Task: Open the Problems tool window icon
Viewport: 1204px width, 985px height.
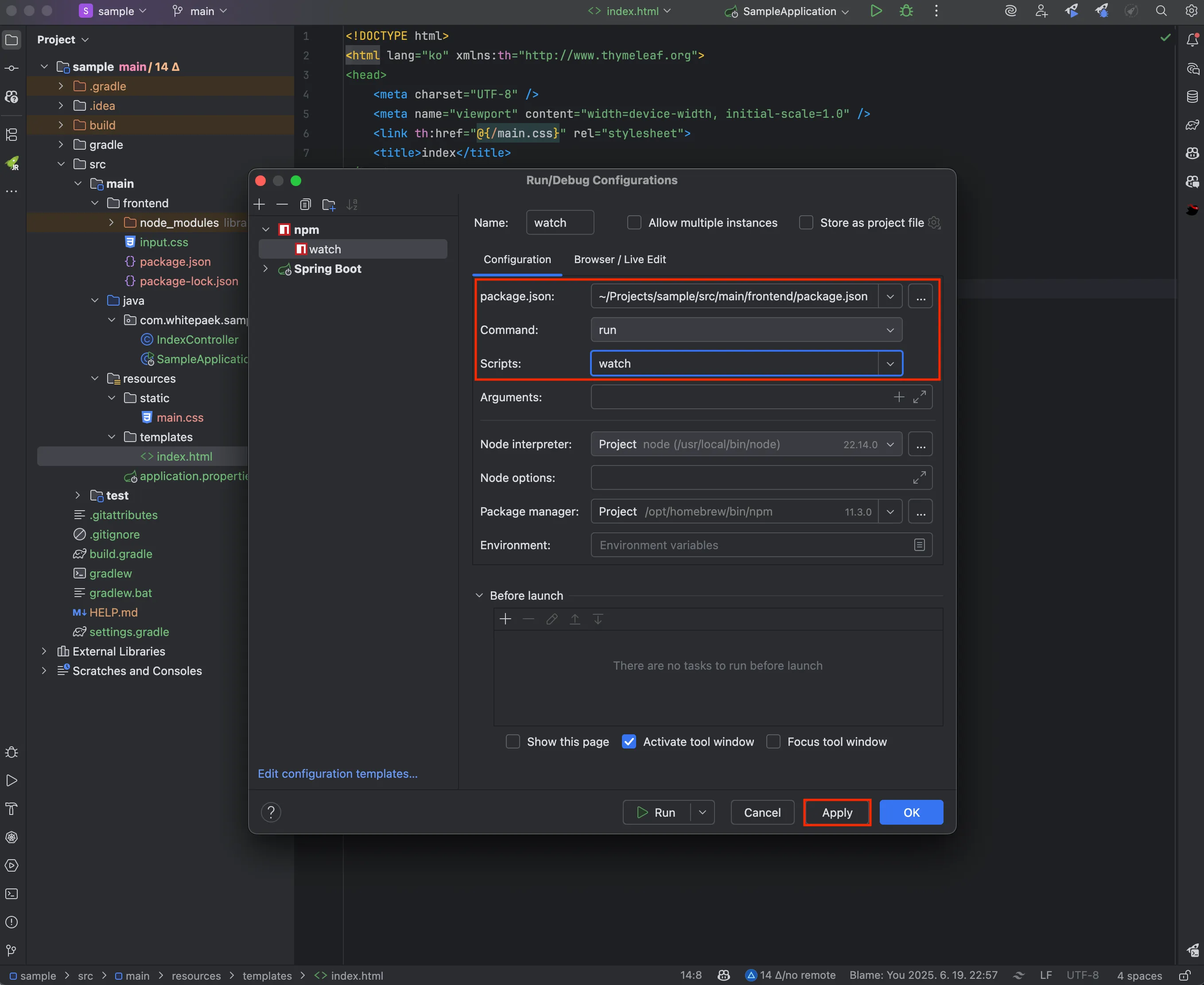Action: coord(12,923)
